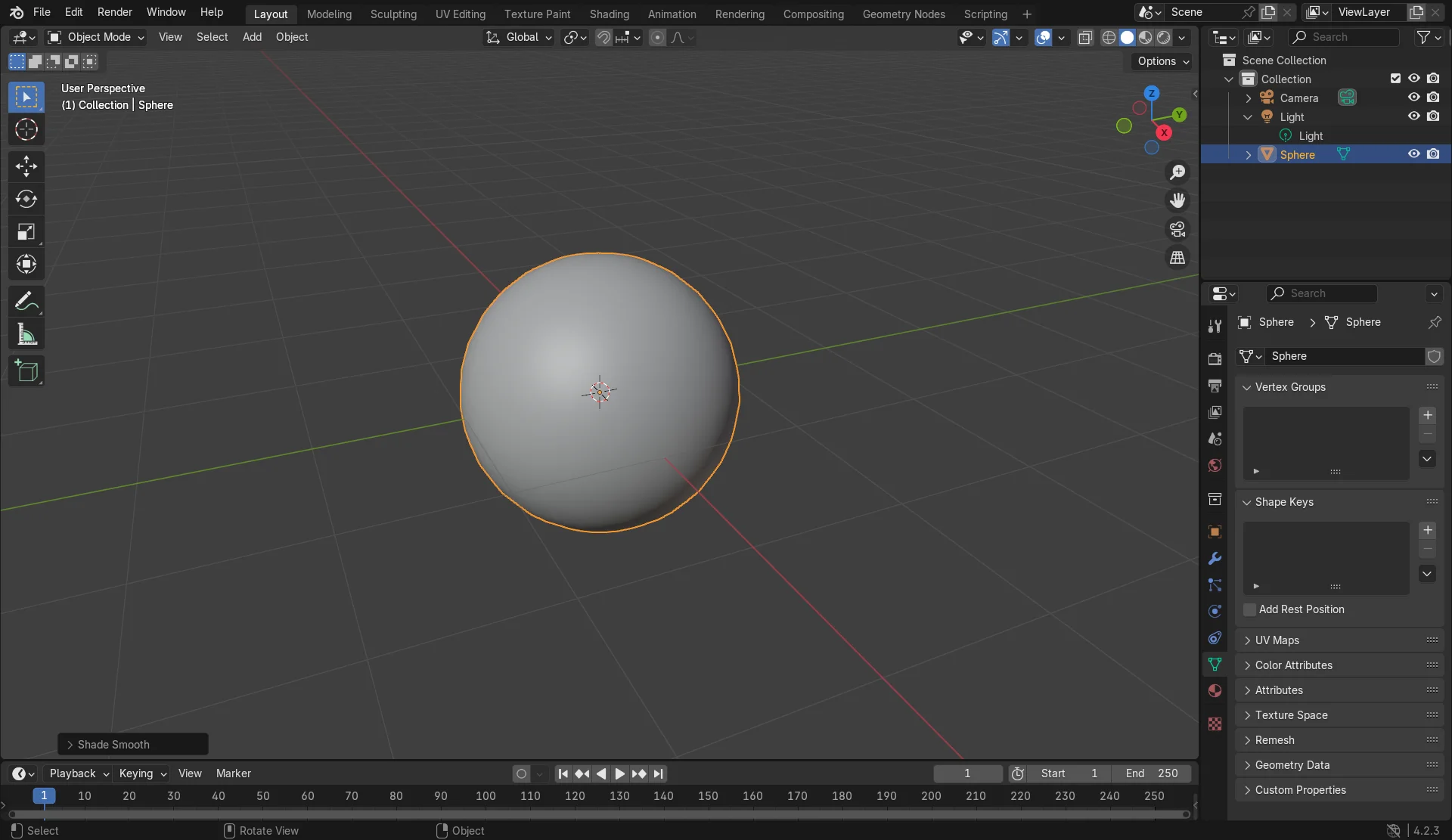The height and width of the screenshot is (840, 1452).
Task: Open the Object properties tab
Action: (x=1215, y=532)
